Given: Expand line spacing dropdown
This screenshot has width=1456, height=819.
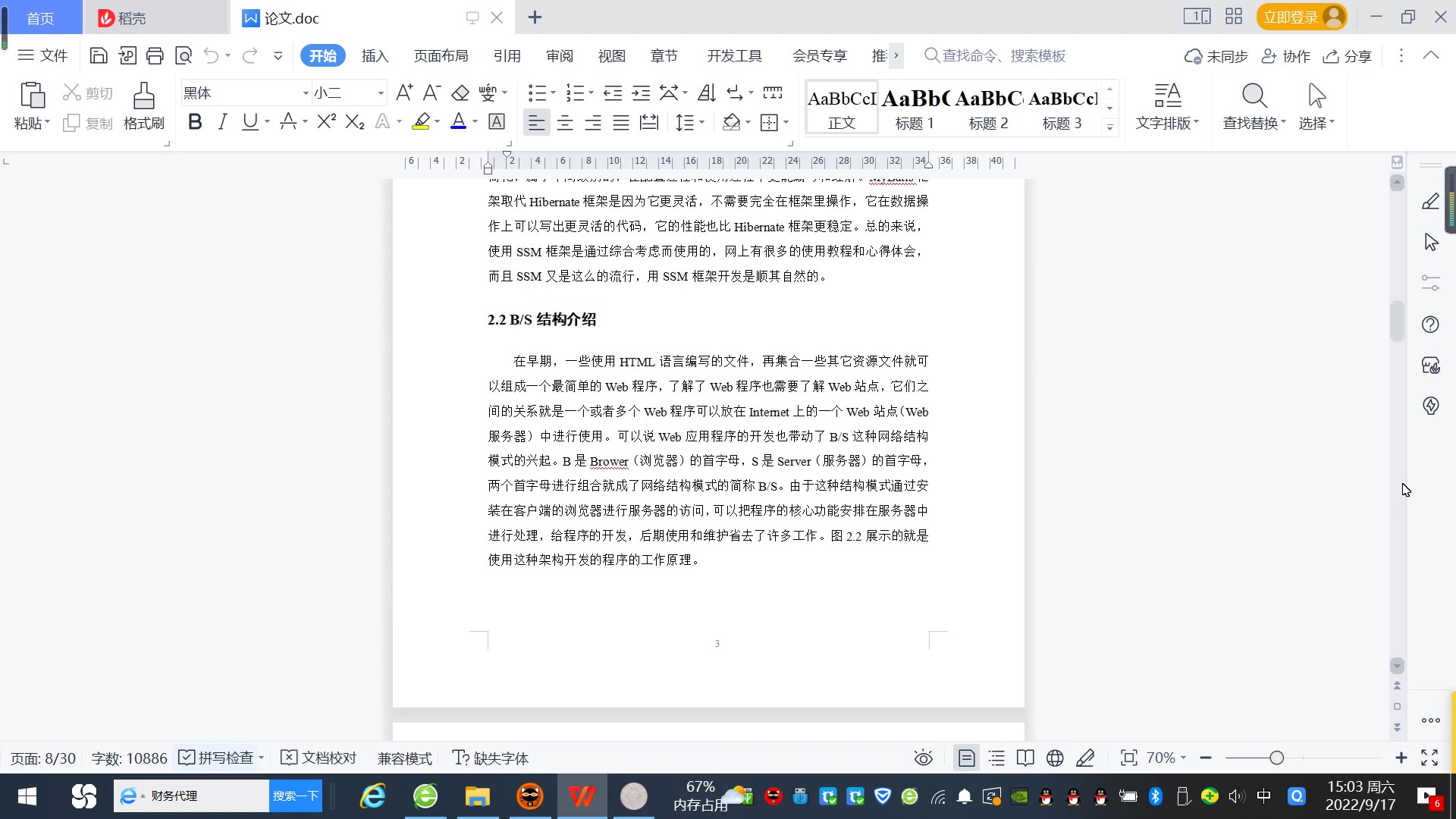Looking at the screenshot, I should [x=701, y=122].
